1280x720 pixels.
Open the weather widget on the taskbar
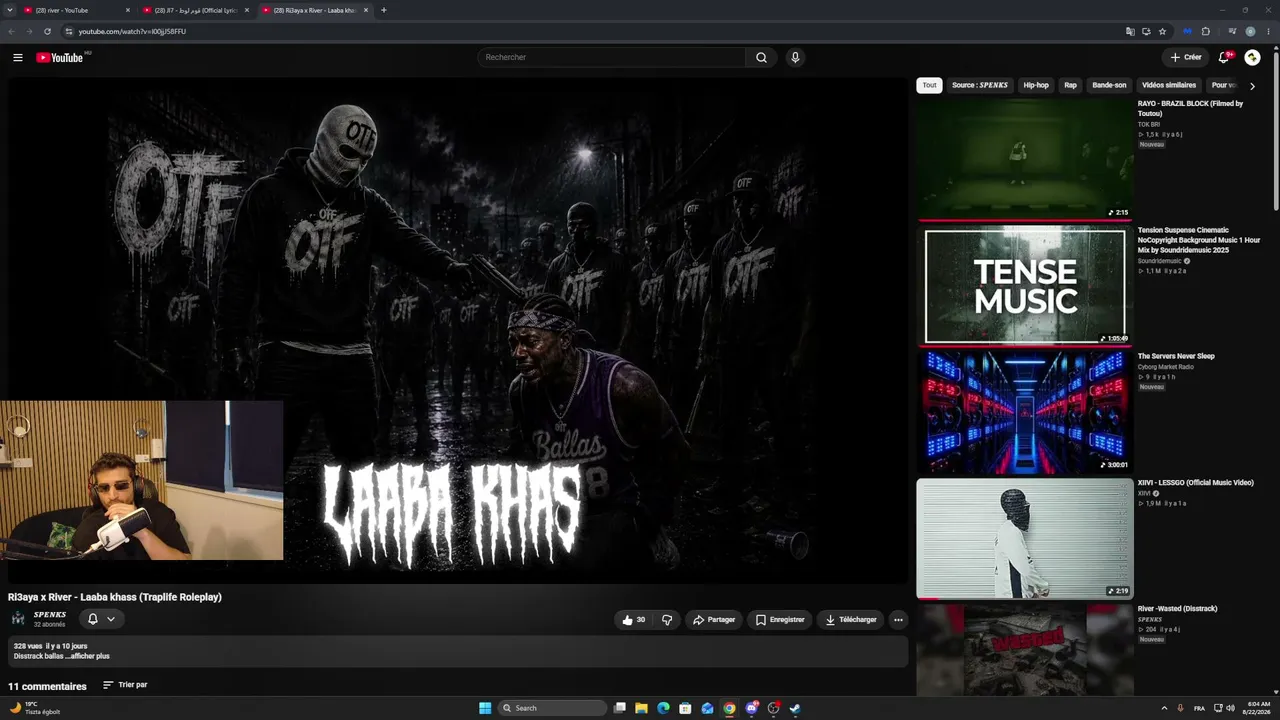coord(35,708)
